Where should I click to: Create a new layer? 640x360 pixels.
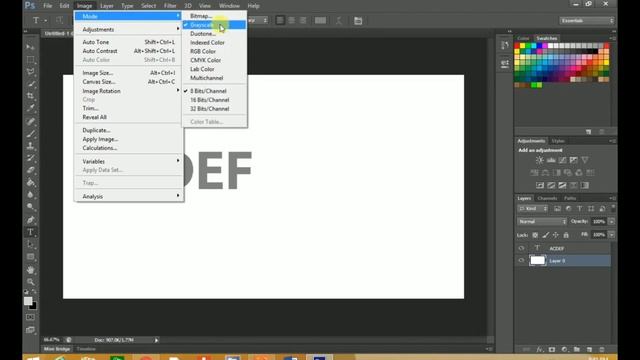[589, 349]
